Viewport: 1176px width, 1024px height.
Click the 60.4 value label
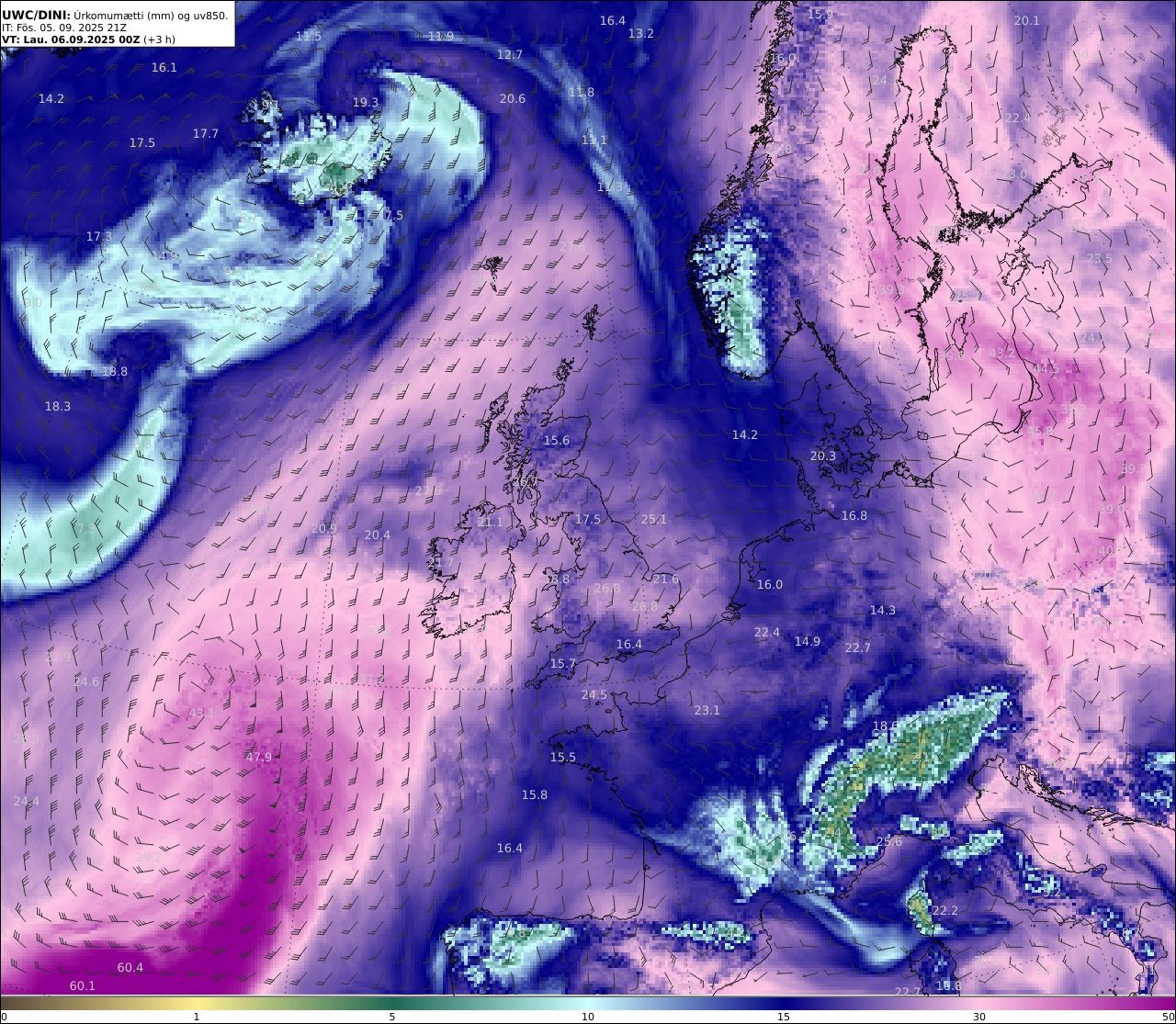pos(130,967)
